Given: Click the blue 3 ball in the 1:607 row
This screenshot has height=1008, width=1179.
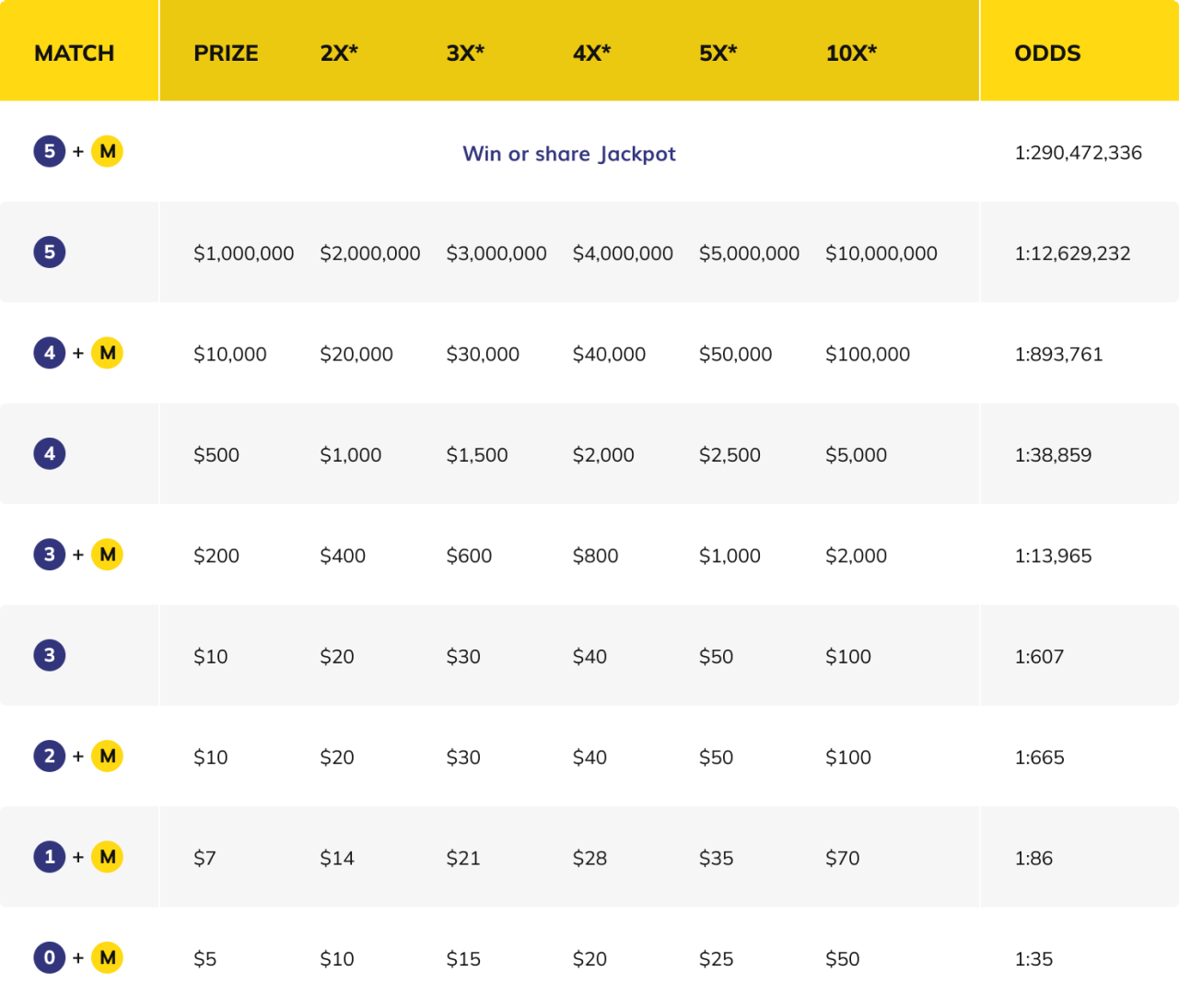Looking at the screenshot, I should 50,655.
